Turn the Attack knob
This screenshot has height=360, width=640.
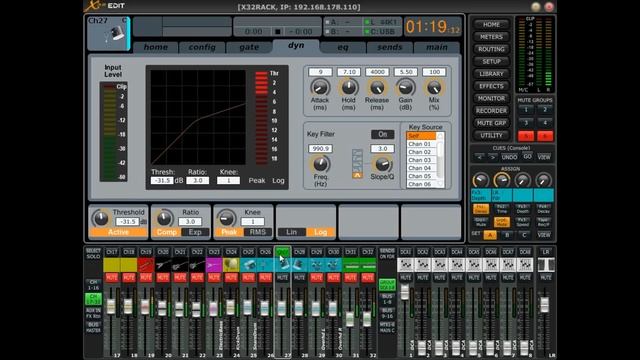(x=320, y=87)
